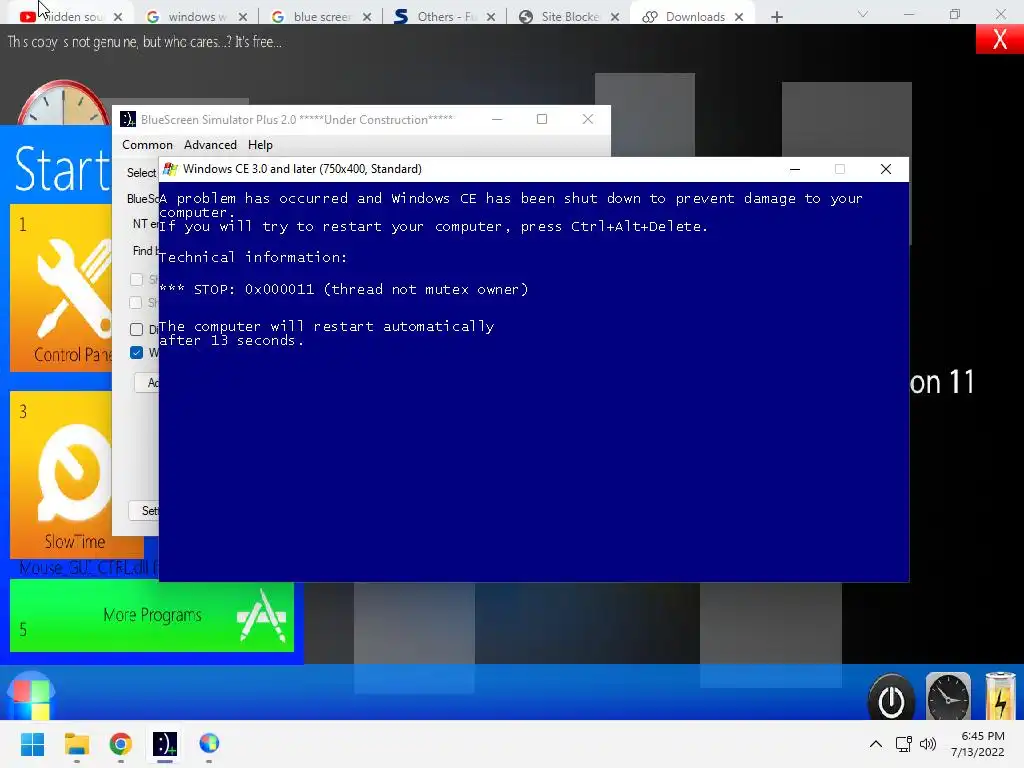Open the Control Panel tile in Start menu
The width and height of the screenshot is (1024, 768).
point(61,288)
